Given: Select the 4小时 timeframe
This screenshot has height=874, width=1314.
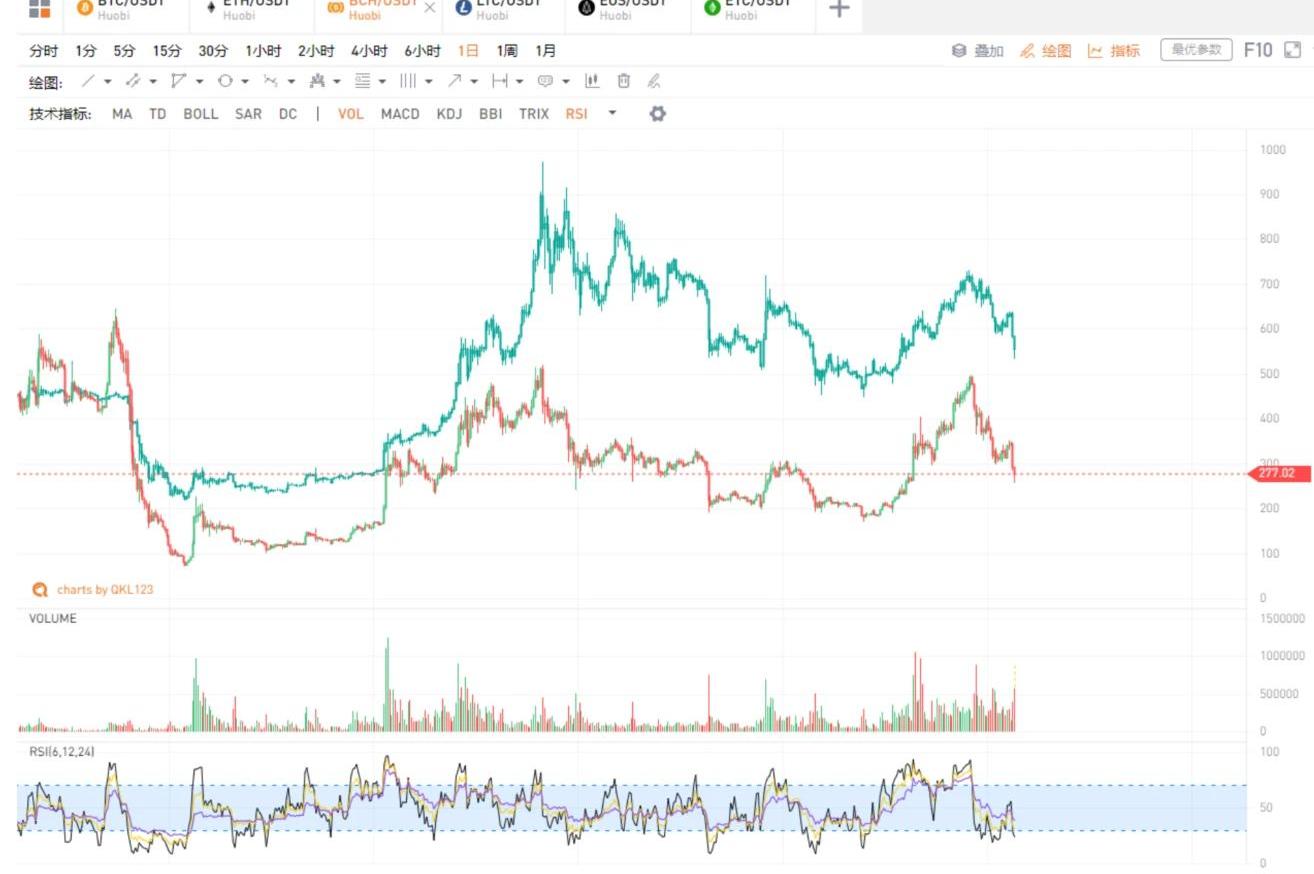Looking at the screenshot, I should pos(369,51).
